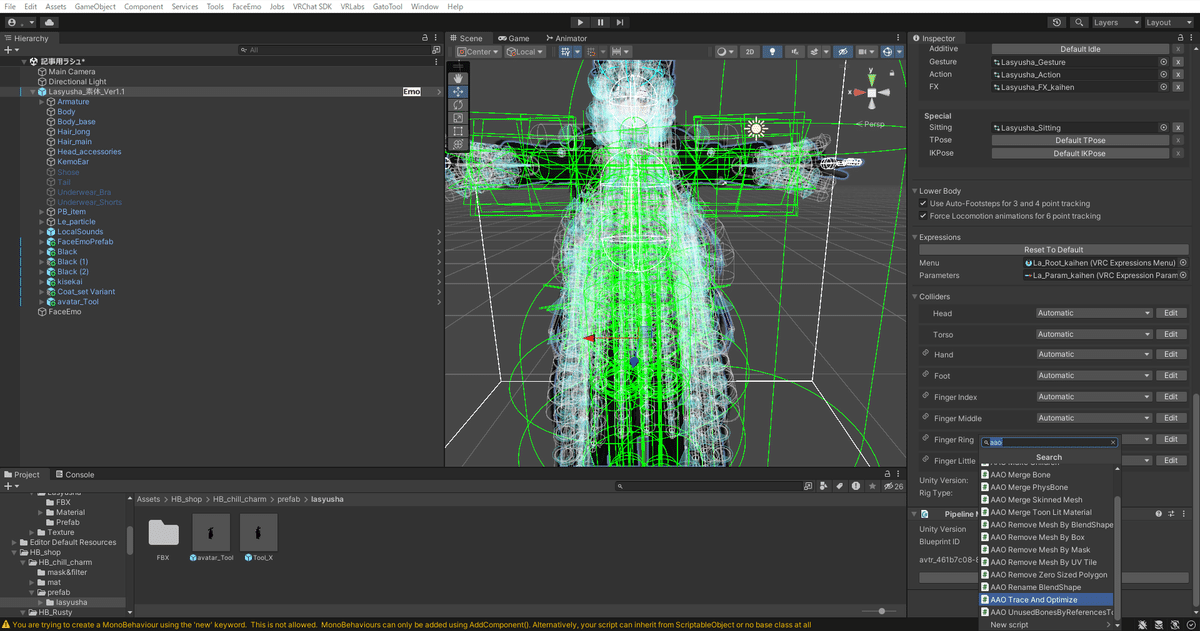Screen dimensions: 1200x631
Task: Toggle 2D view mode
Action: [x=750, y=52]
